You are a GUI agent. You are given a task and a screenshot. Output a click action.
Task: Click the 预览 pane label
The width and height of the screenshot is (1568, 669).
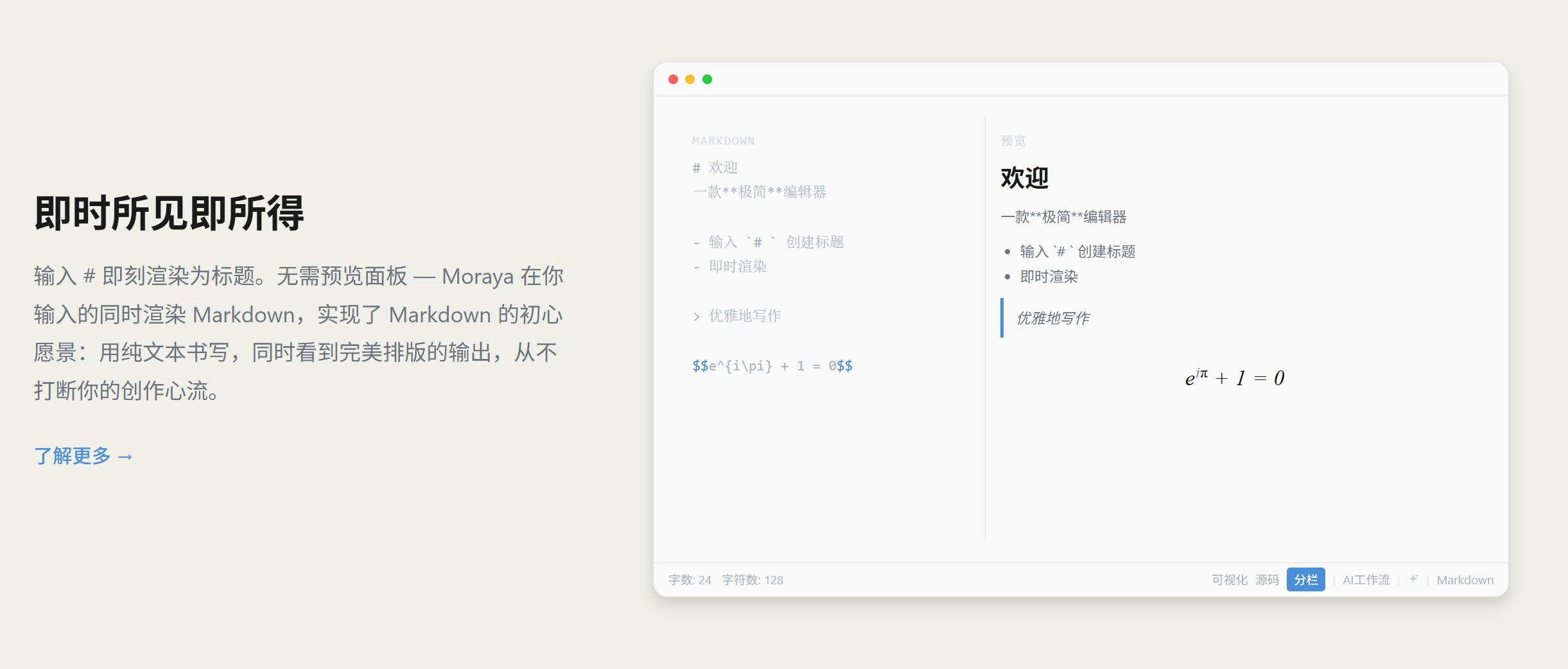point(1013,141)
